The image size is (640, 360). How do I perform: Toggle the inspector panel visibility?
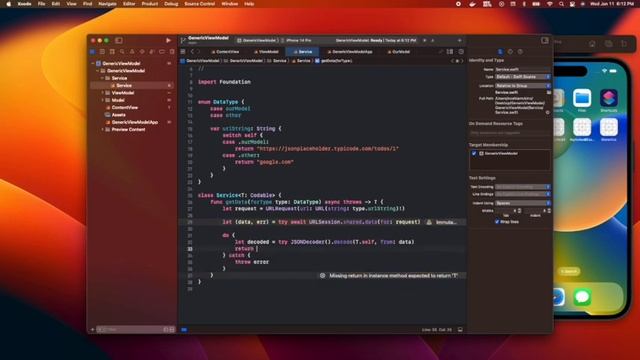[544, 40]
